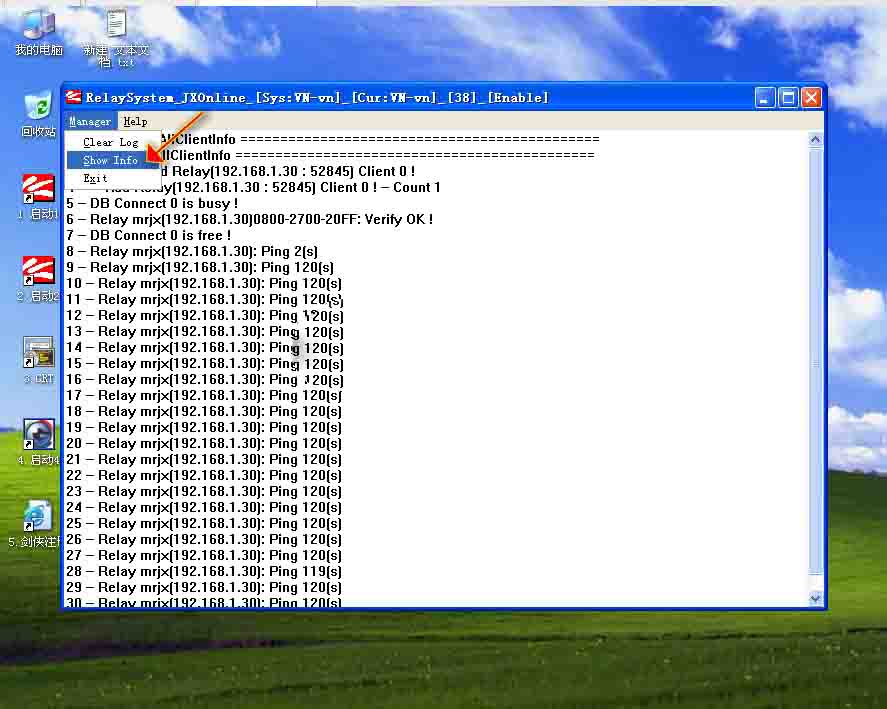Click log line 25 Ping 120(s)

204,523
